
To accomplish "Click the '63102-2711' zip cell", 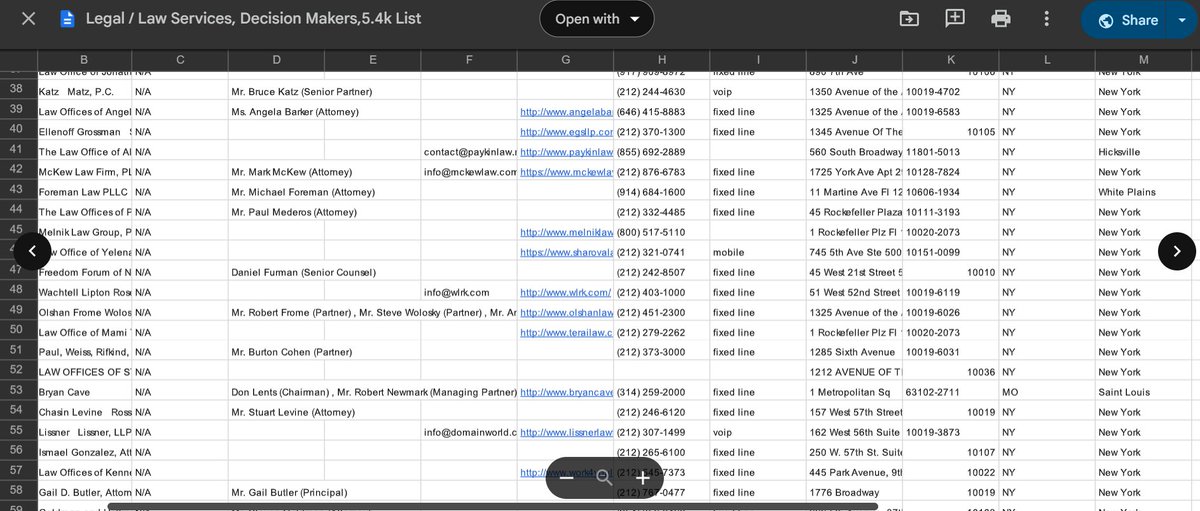I will coord(950,392).
